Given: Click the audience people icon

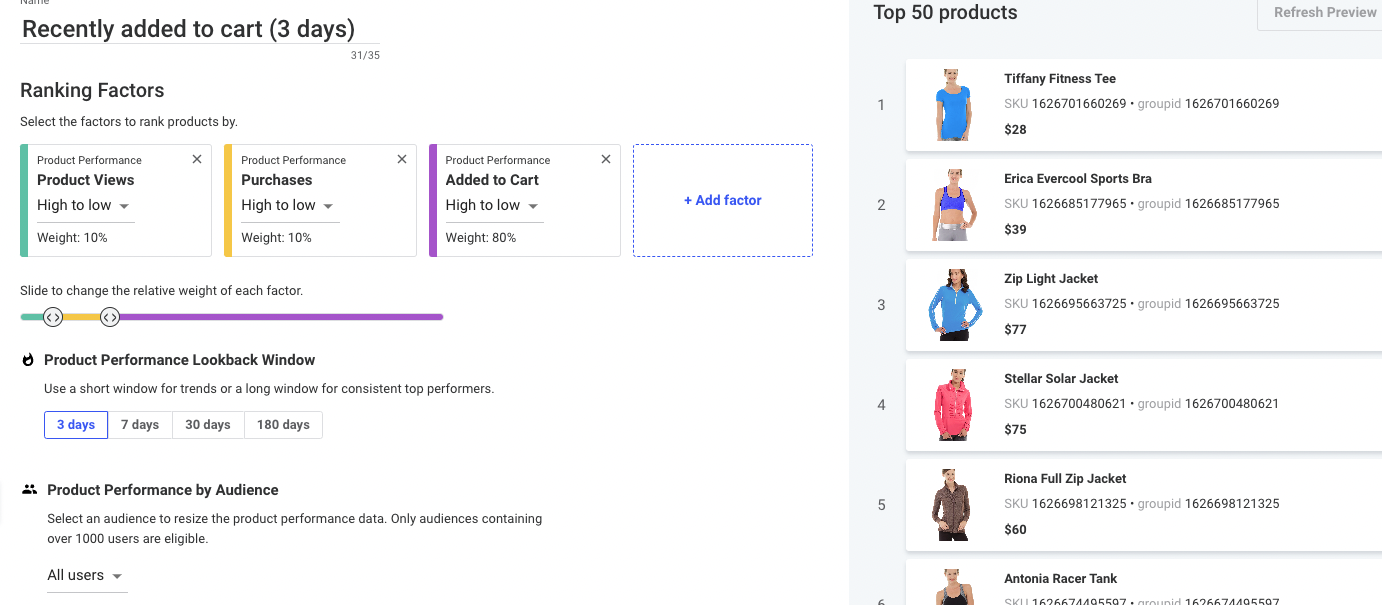Looking at the screenshot, I should (x=30, y=490).
